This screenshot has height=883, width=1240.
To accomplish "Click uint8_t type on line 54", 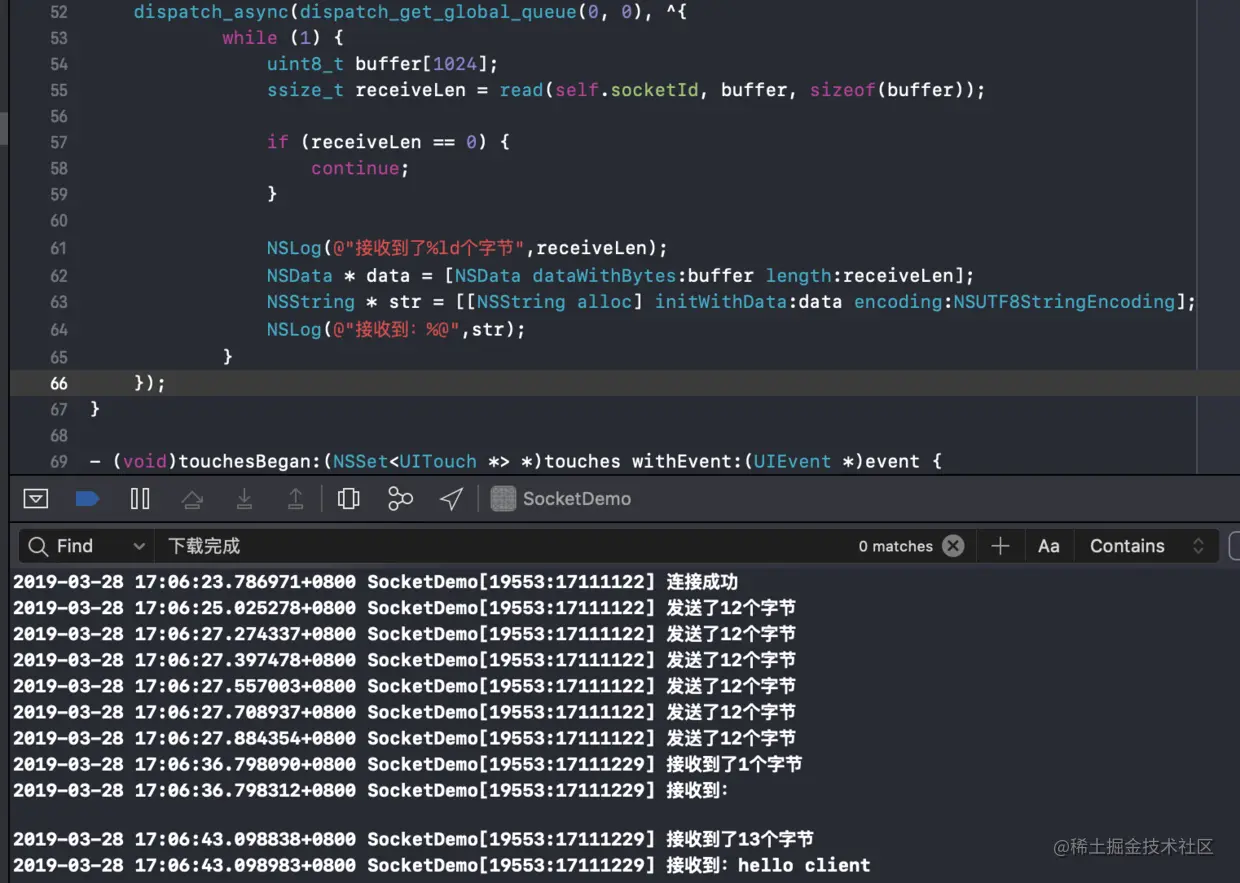I will [305, 64].
